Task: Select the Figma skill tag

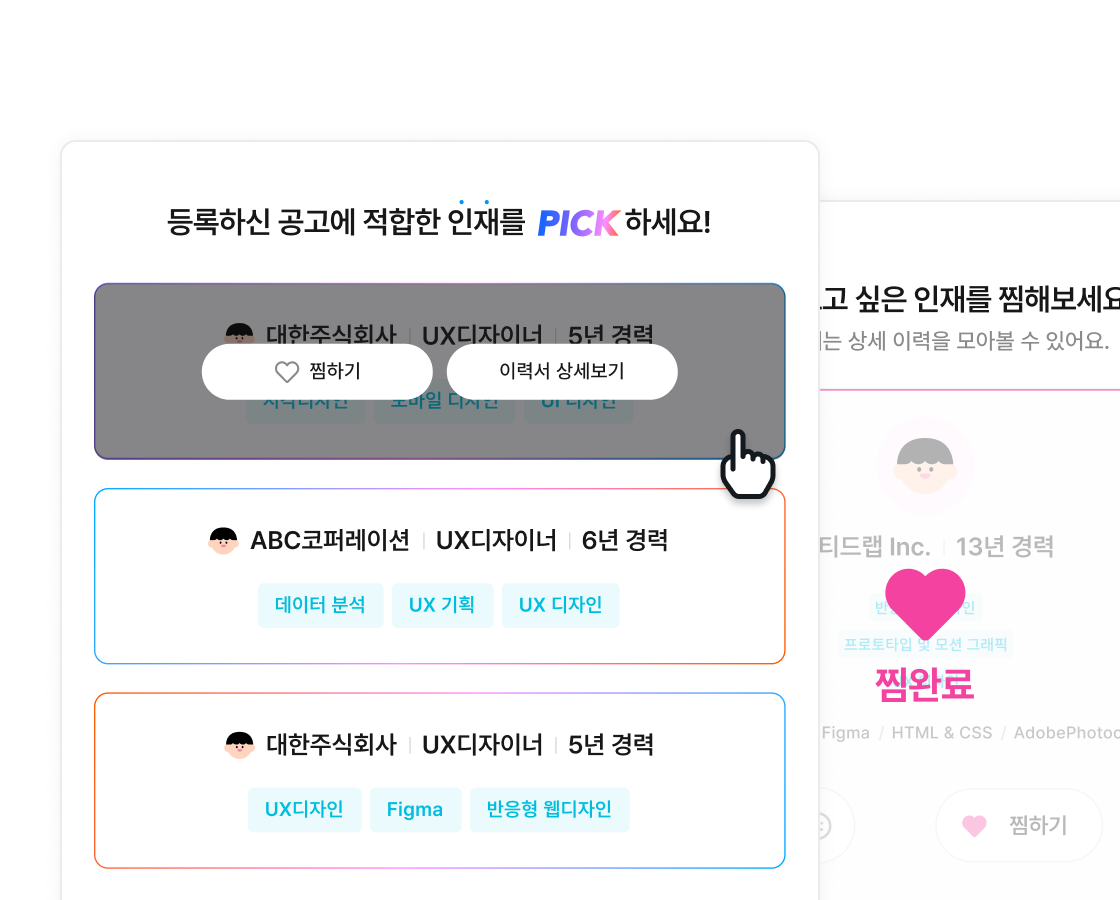Action: pyautogui.click(x=415, y=809)
